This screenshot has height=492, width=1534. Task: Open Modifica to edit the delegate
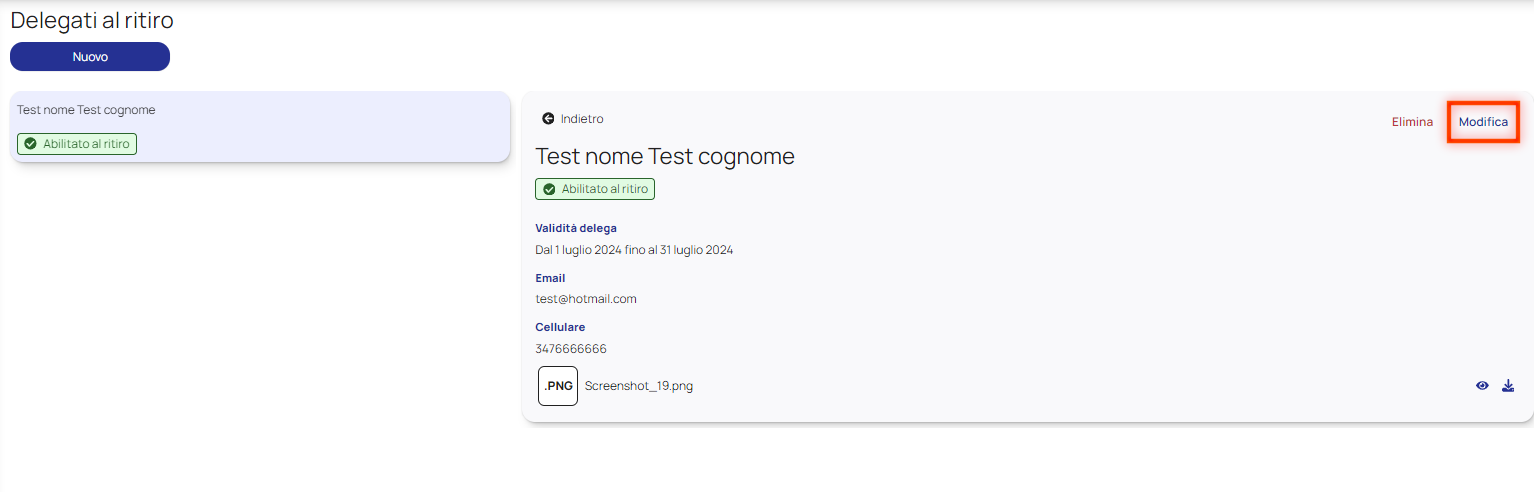point(1483,122)
